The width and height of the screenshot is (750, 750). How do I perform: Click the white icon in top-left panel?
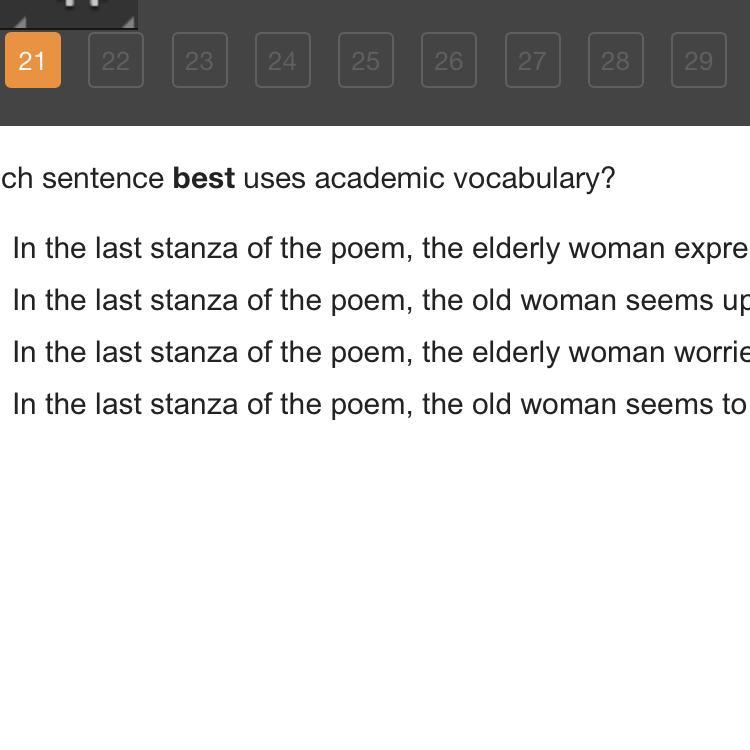coord(83,4)
